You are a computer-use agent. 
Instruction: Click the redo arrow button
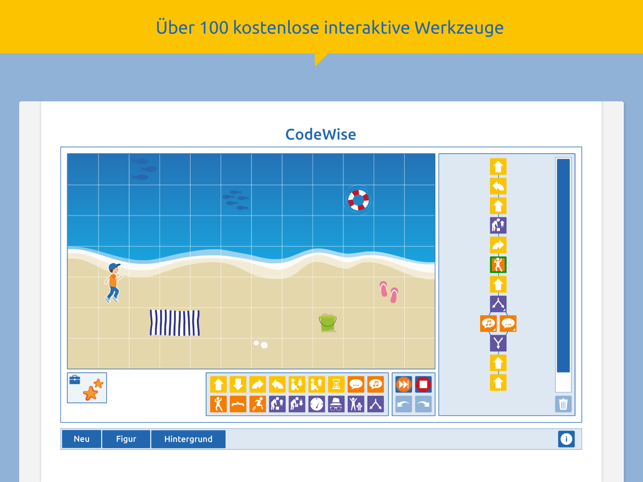pos(424,404)
